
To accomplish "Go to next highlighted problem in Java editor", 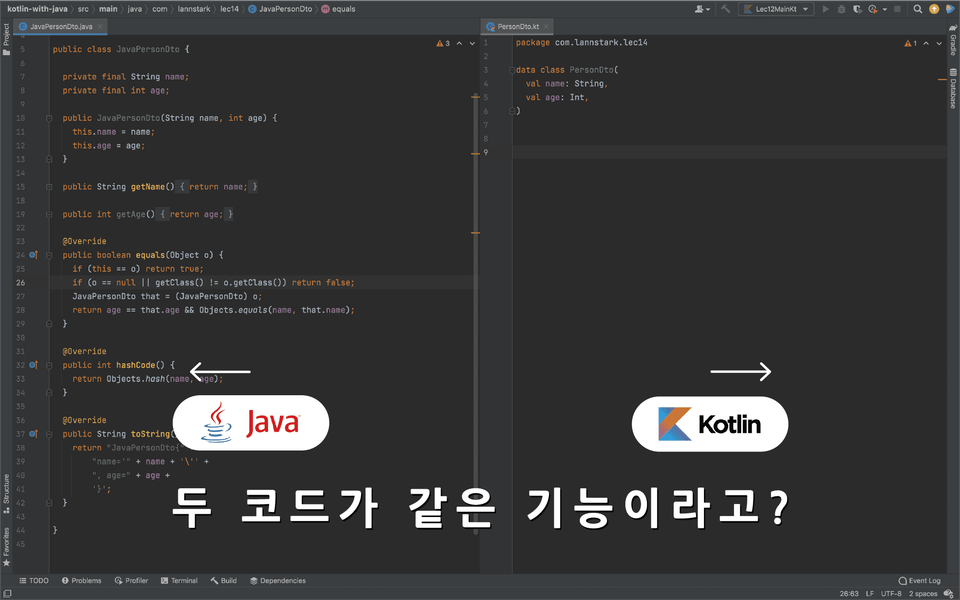I will (x=472, y=43).
